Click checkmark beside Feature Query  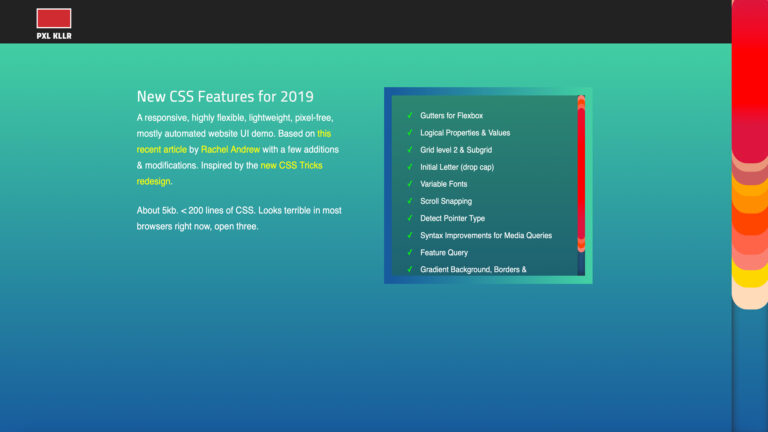pos(410,252)
